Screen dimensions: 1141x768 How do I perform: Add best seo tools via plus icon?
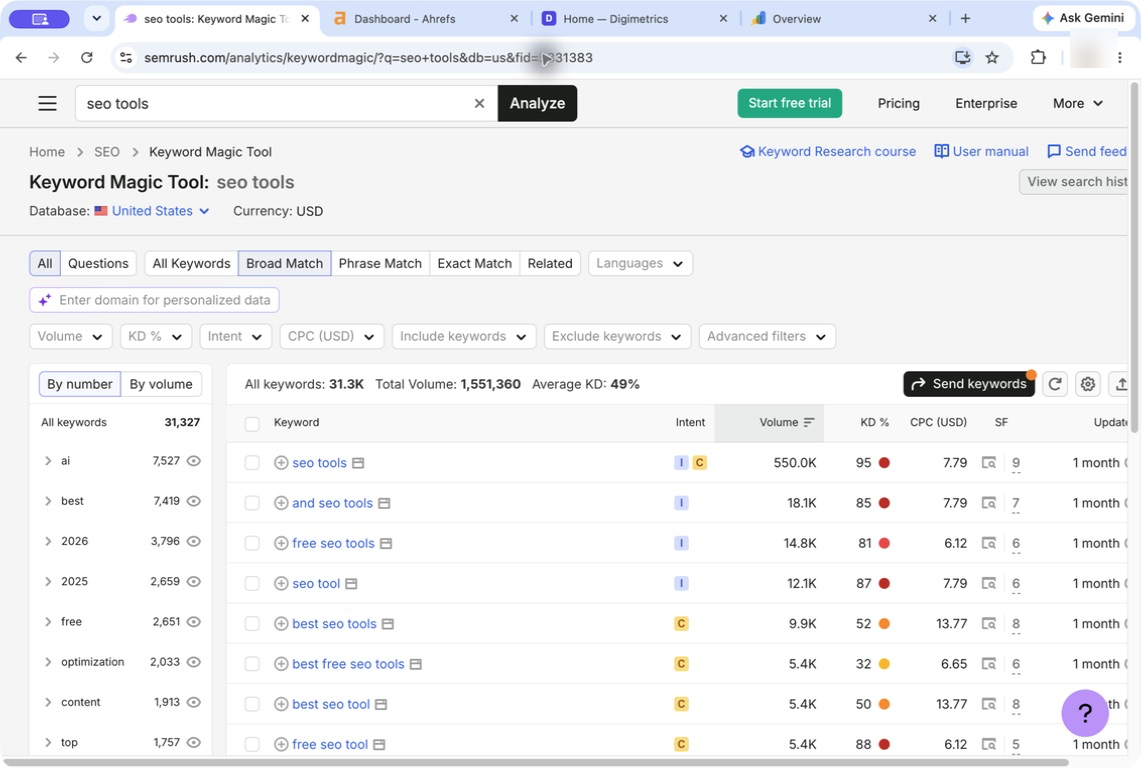(x=281, y=624)
